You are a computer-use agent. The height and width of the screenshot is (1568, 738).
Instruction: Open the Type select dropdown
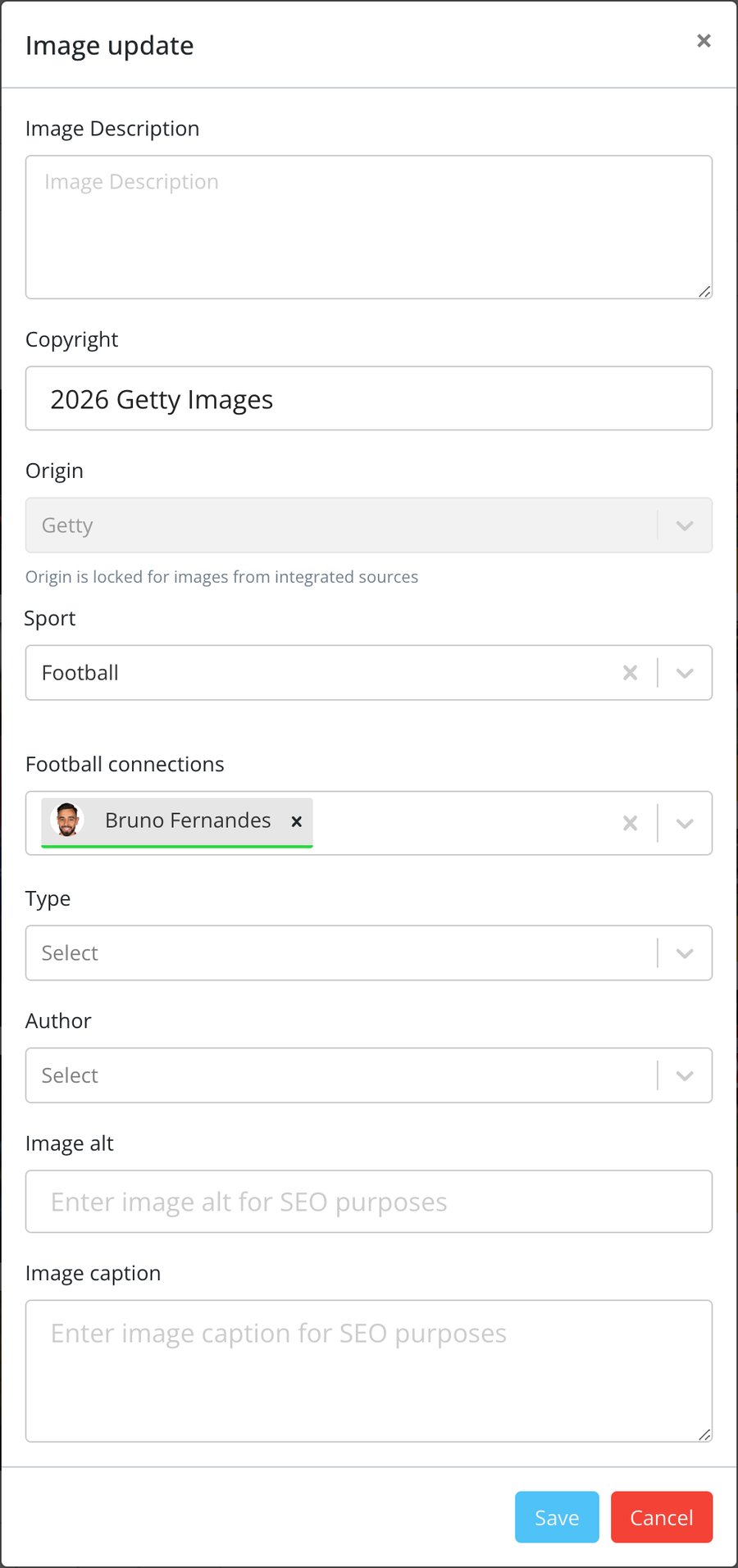(x=369, y=952)
